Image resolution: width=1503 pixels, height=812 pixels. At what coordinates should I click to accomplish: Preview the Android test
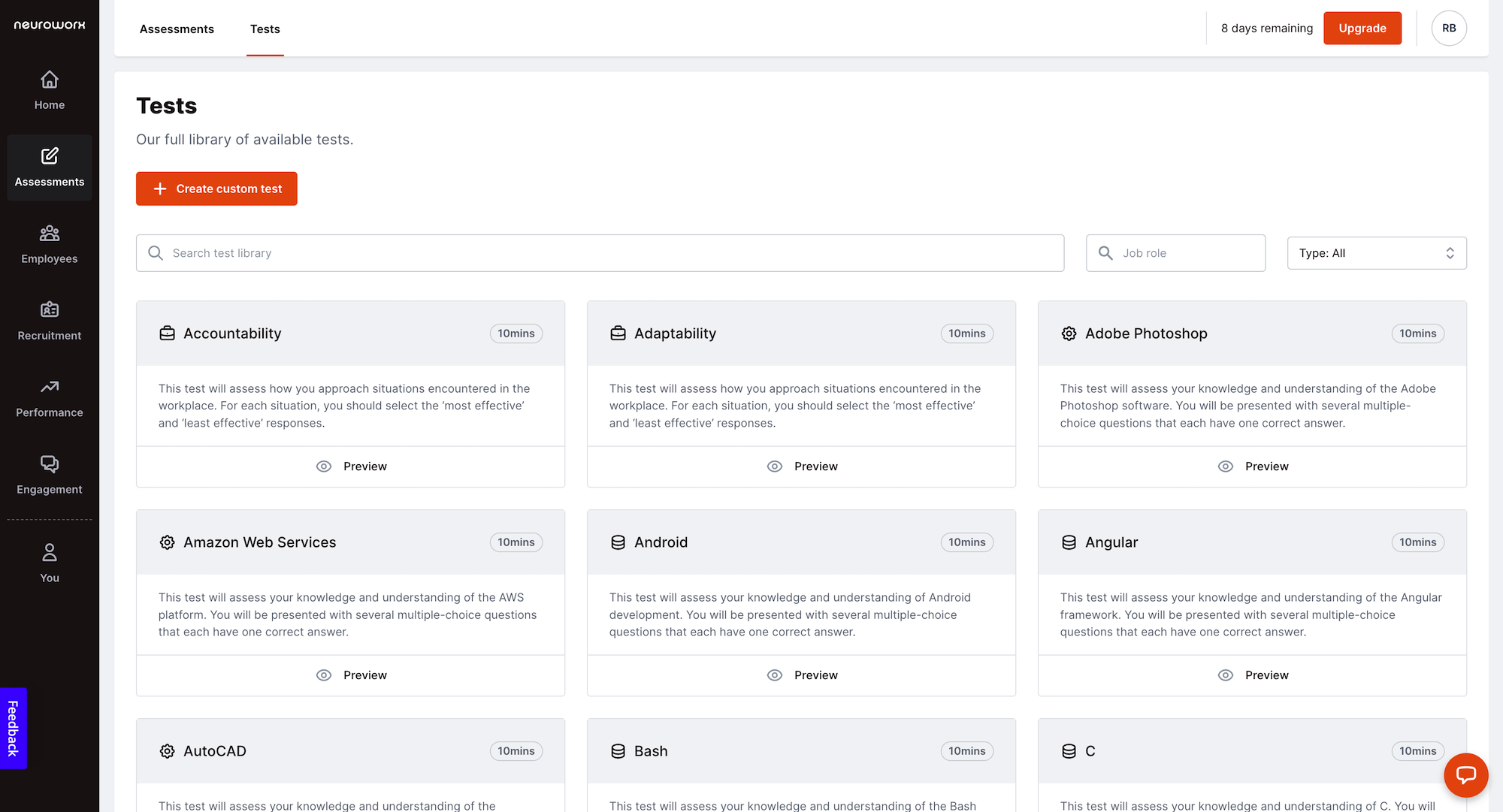[x=801, y=675]
